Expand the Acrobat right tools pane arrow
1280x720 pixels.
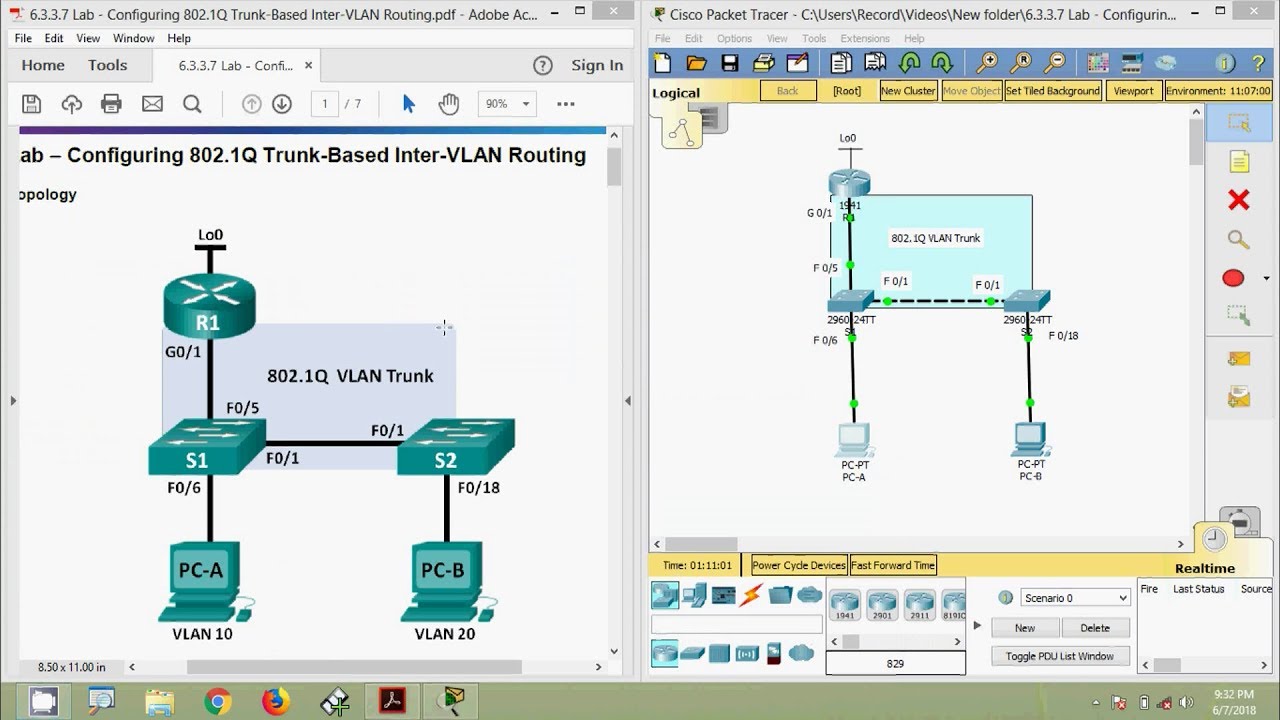[628, 401]
